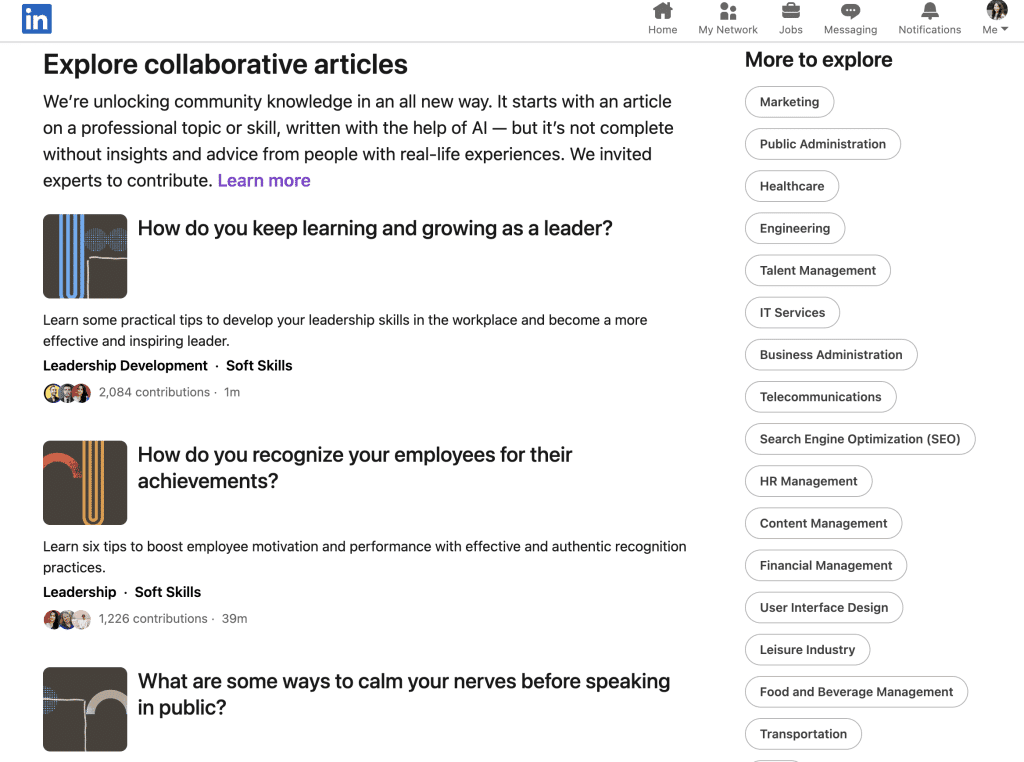The image size is (1024, 762).
Task: Open 'What are some ways to calm your nerves' article
Action: click(x=404, y=694)
